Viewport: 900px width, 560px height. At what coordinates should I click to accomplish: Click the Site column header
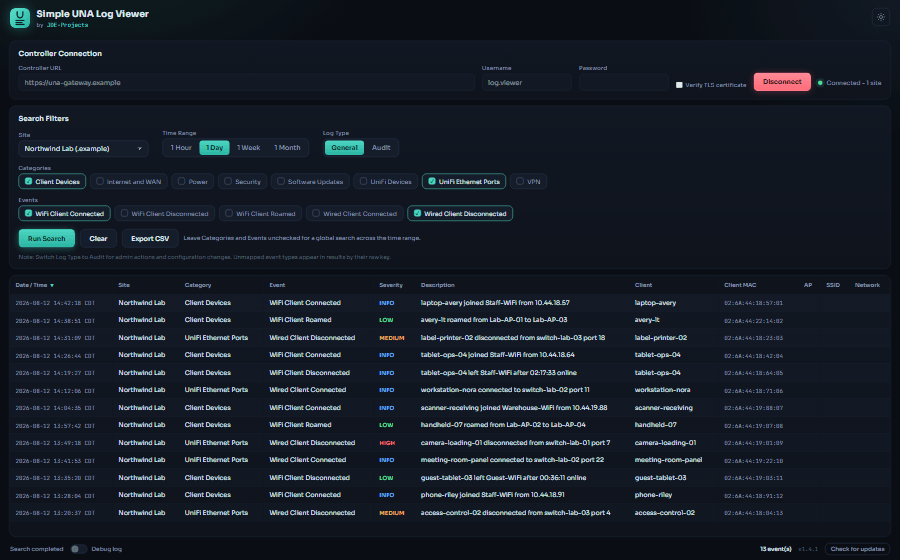click(124, 285)
